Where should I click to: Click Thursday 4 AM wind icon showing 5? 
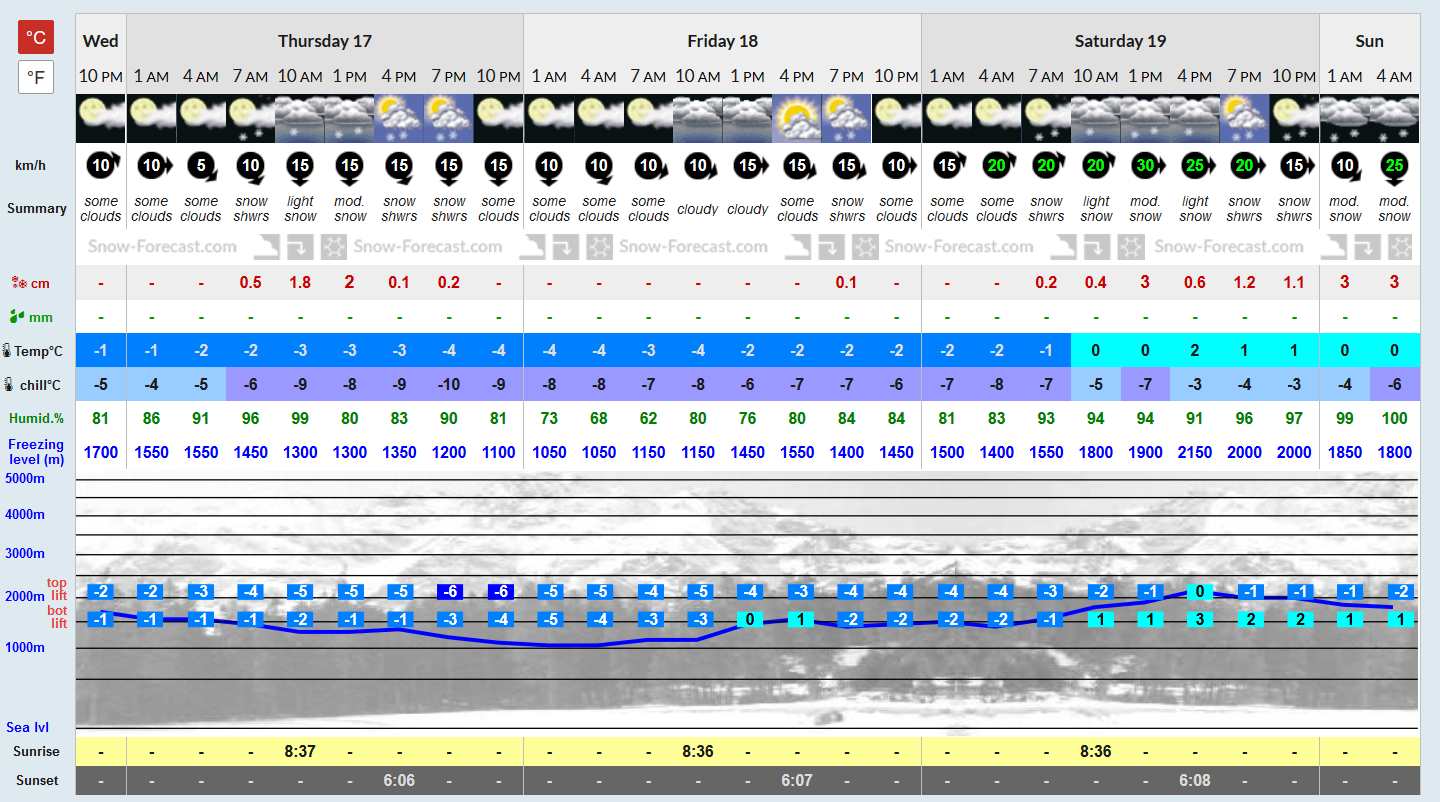click(x=201, y=167)
